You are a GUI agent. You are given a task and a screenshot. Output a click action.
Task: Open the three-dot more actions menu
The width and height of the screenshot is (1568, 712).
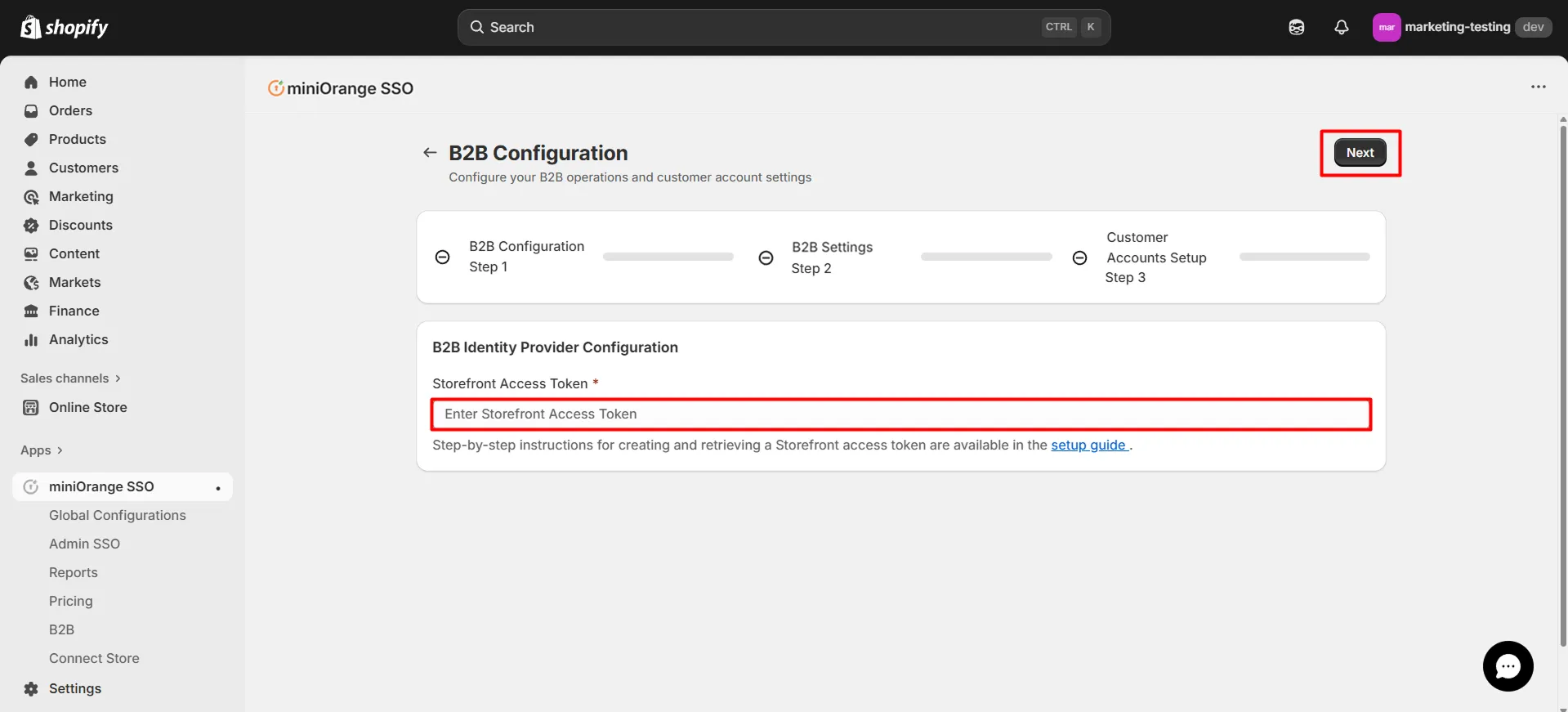click(x=1539, y=87)
